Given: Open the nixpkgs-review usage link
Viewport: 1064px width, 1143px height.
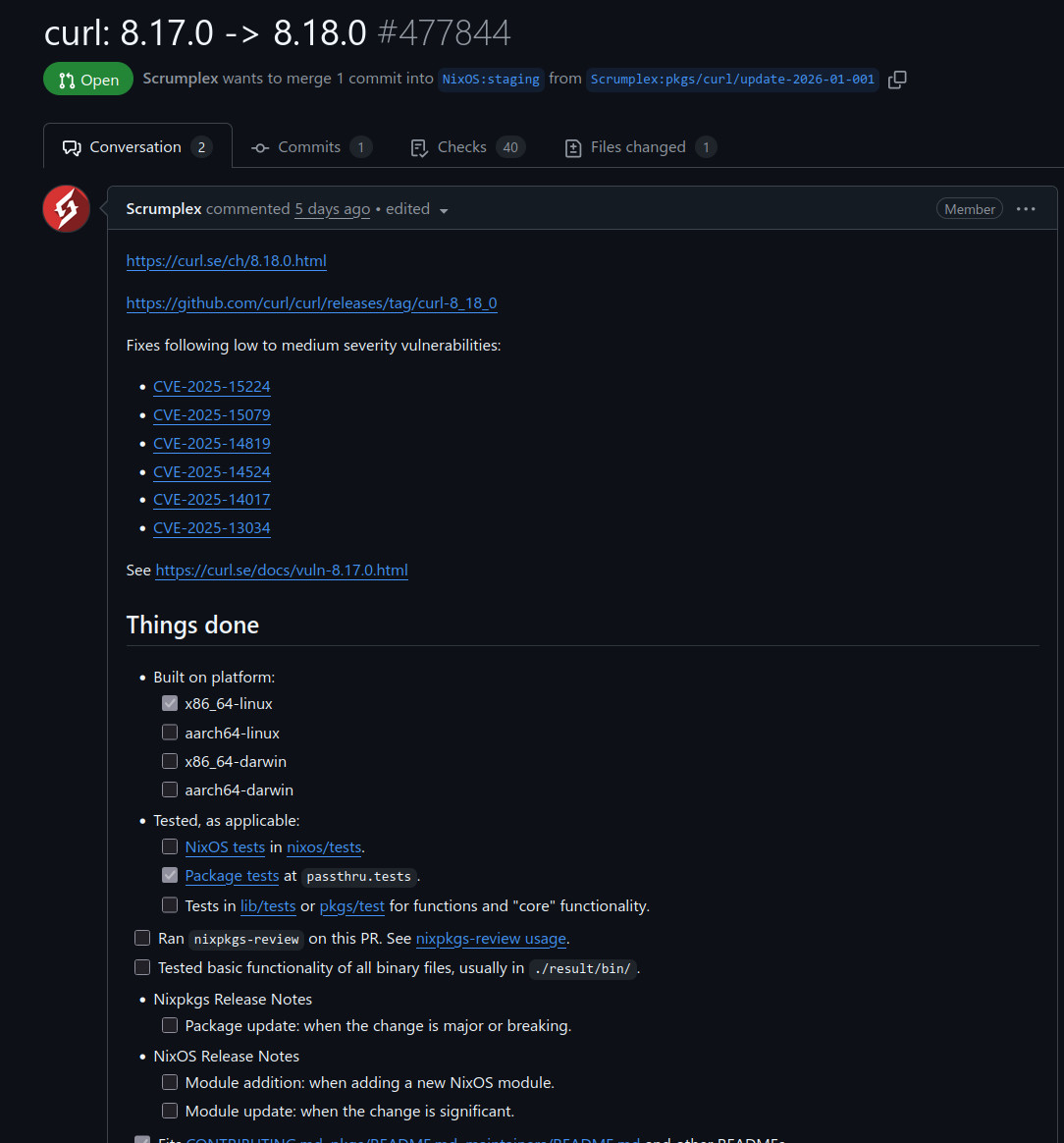Looking at the screenshot, I should click(491, 939).
